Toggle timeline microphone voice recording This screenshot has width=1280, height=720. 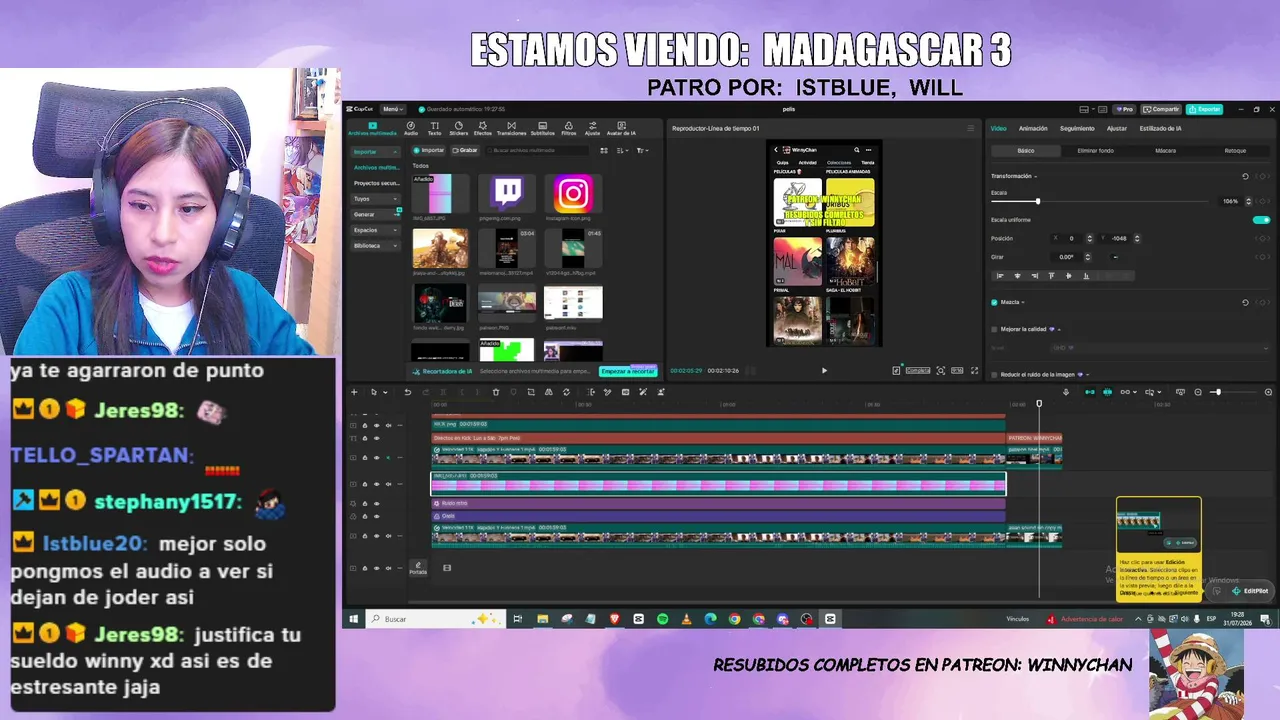pos(1066,392)
